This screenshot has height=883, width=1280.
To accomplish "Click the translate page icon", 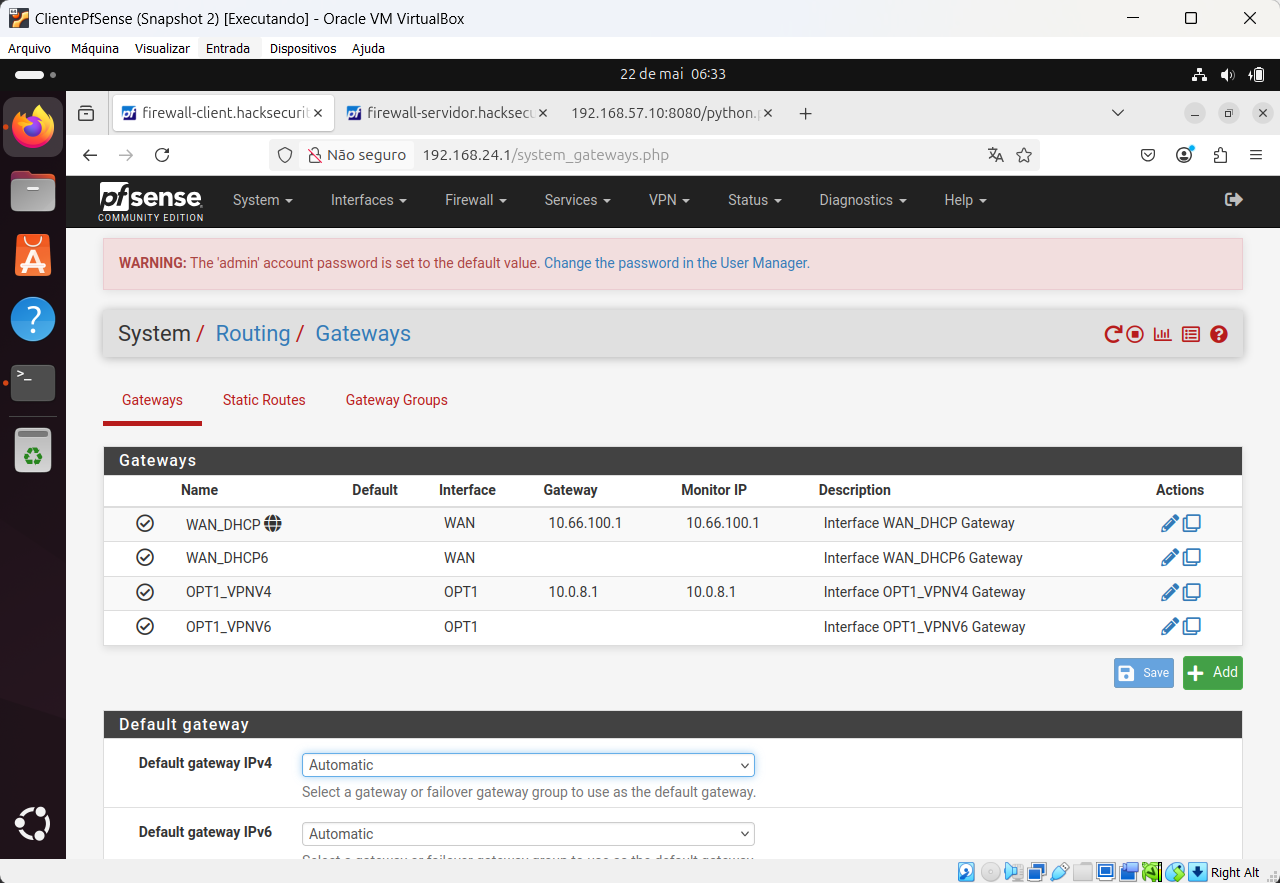I will point(995,155).
